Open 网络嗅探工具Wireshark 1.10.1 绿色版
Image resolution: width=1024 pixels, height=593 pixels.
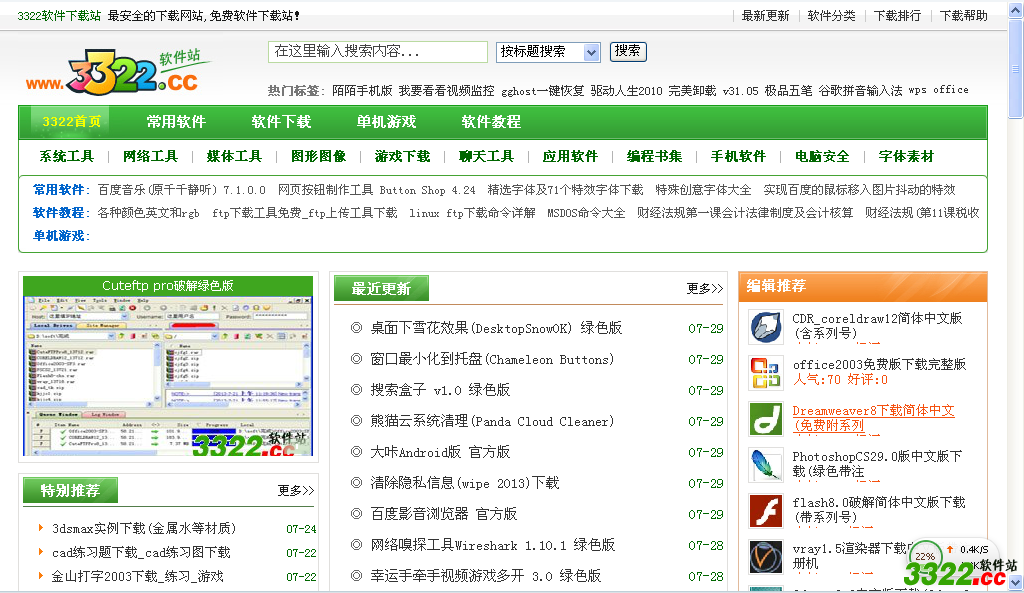point(493,545)
